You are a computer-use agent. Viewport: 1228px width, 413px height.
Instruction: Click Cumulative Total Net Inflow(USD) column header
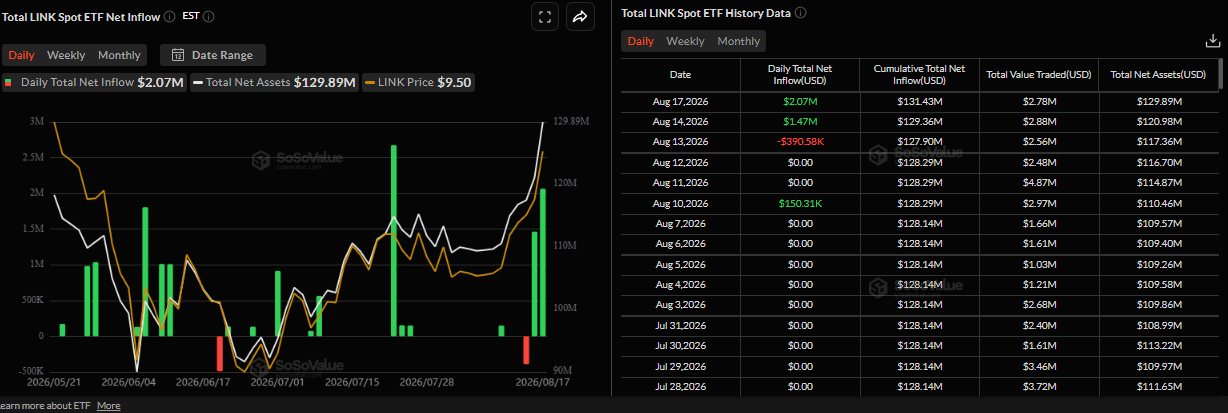tap(918, 75)
